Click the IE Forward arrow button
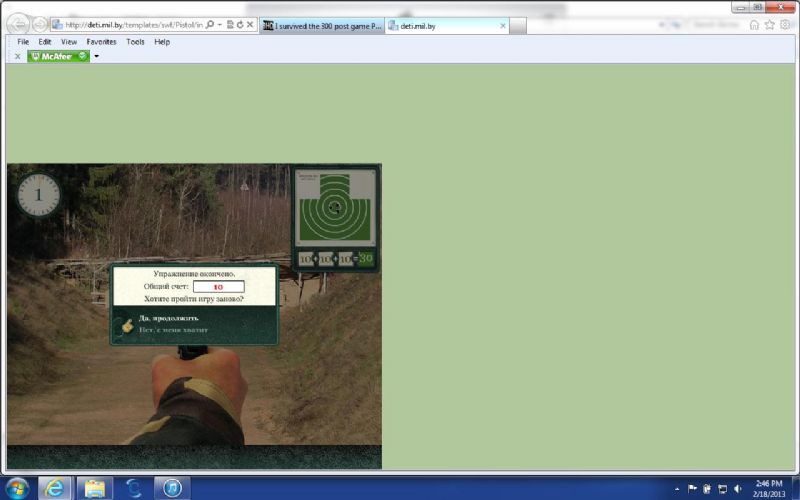Screen dimensions: 800x500 [x=39, y=24]
